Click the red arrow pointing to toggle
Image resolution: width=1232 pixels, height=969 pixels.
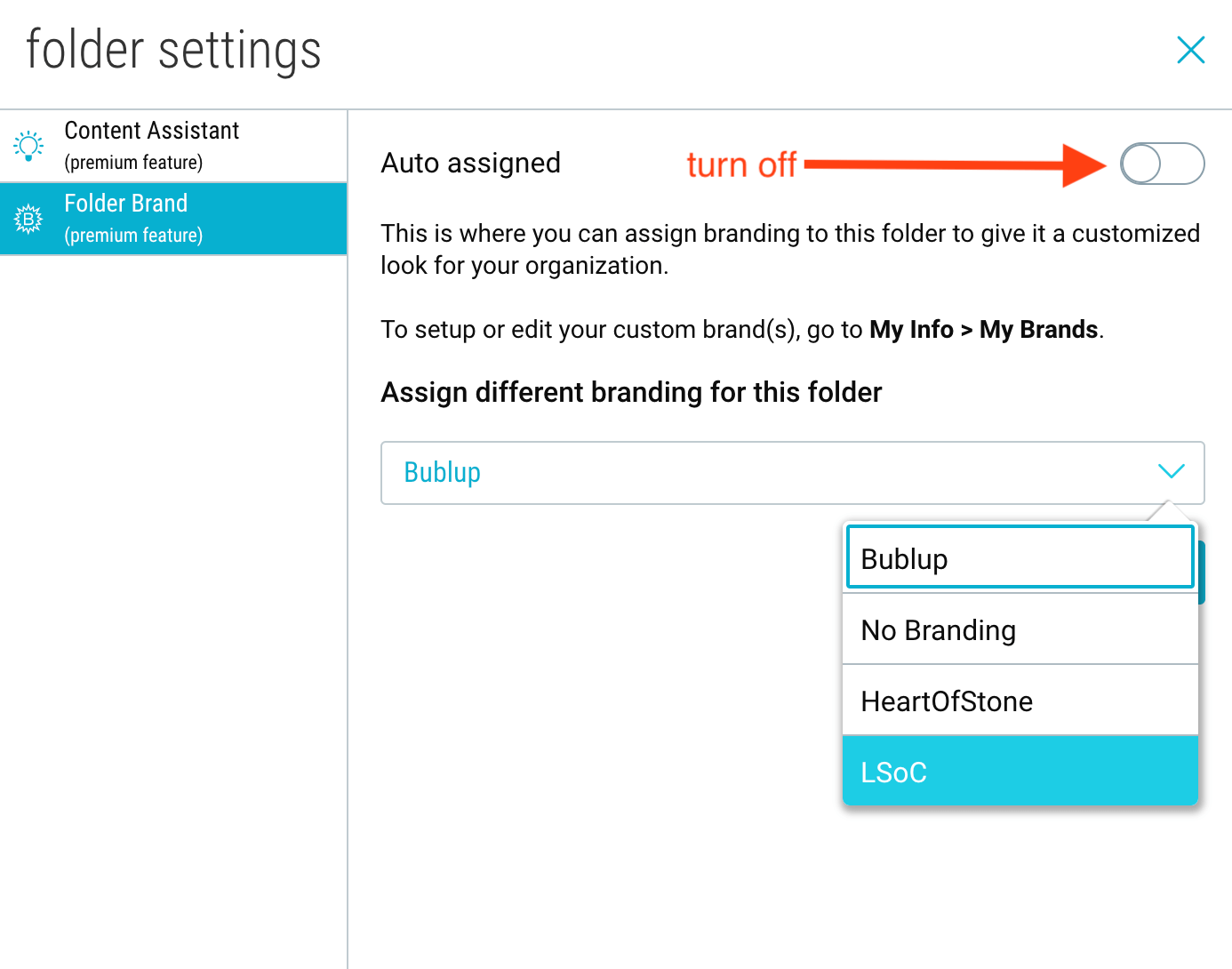coord(955,164)
